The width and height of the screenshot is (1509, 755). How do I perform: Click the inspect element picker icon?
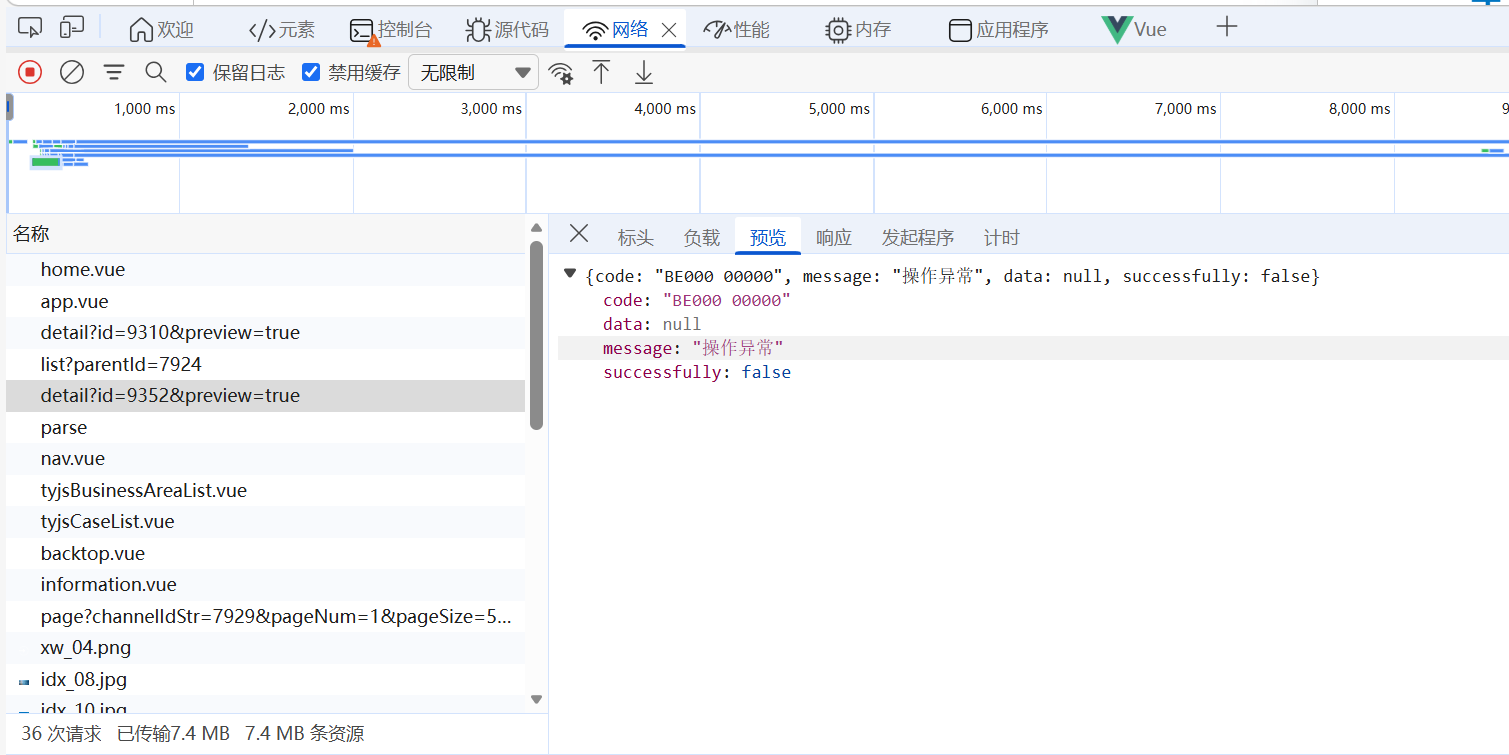(x=30, y=29)
